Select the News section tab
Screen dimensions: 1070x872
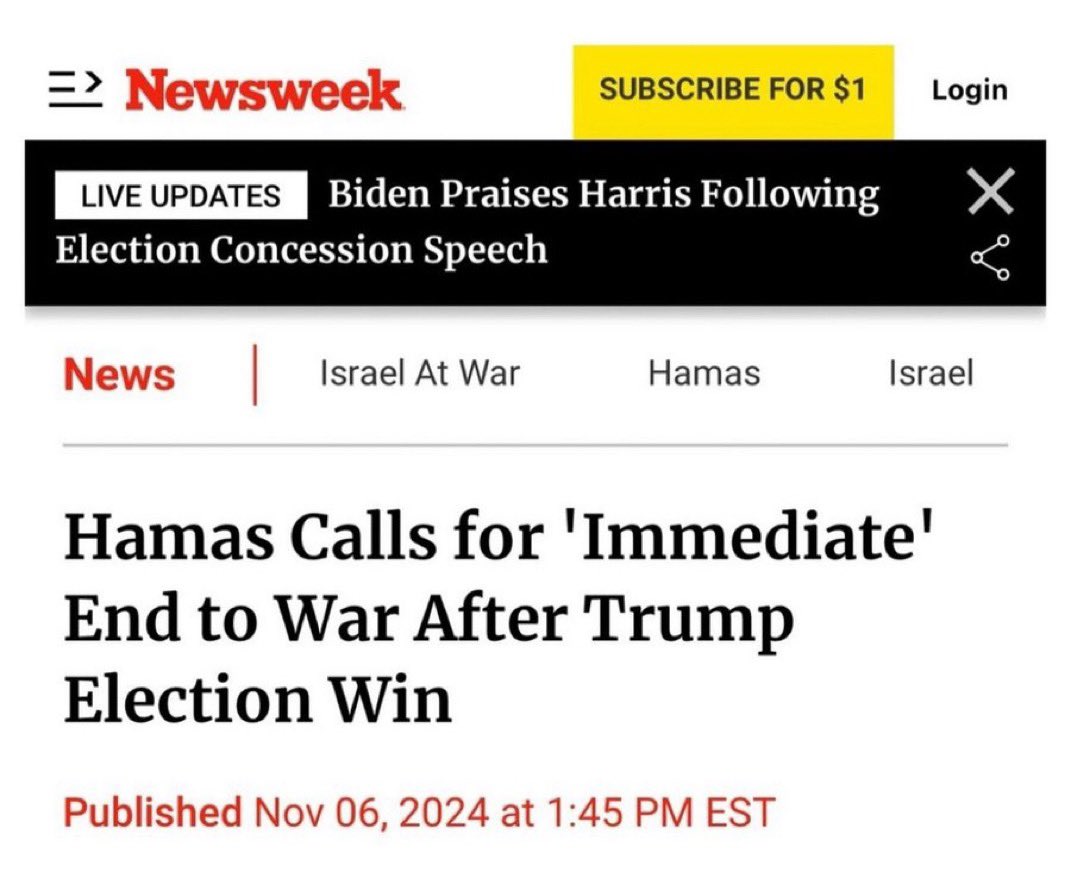tap(119, 375)
